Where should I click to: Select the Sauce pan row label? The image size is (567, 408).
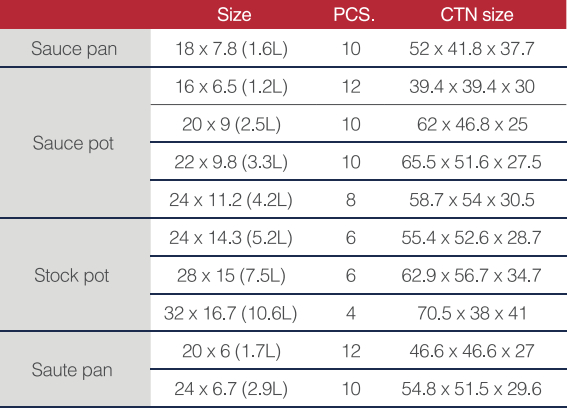click(x=75, y=48)
